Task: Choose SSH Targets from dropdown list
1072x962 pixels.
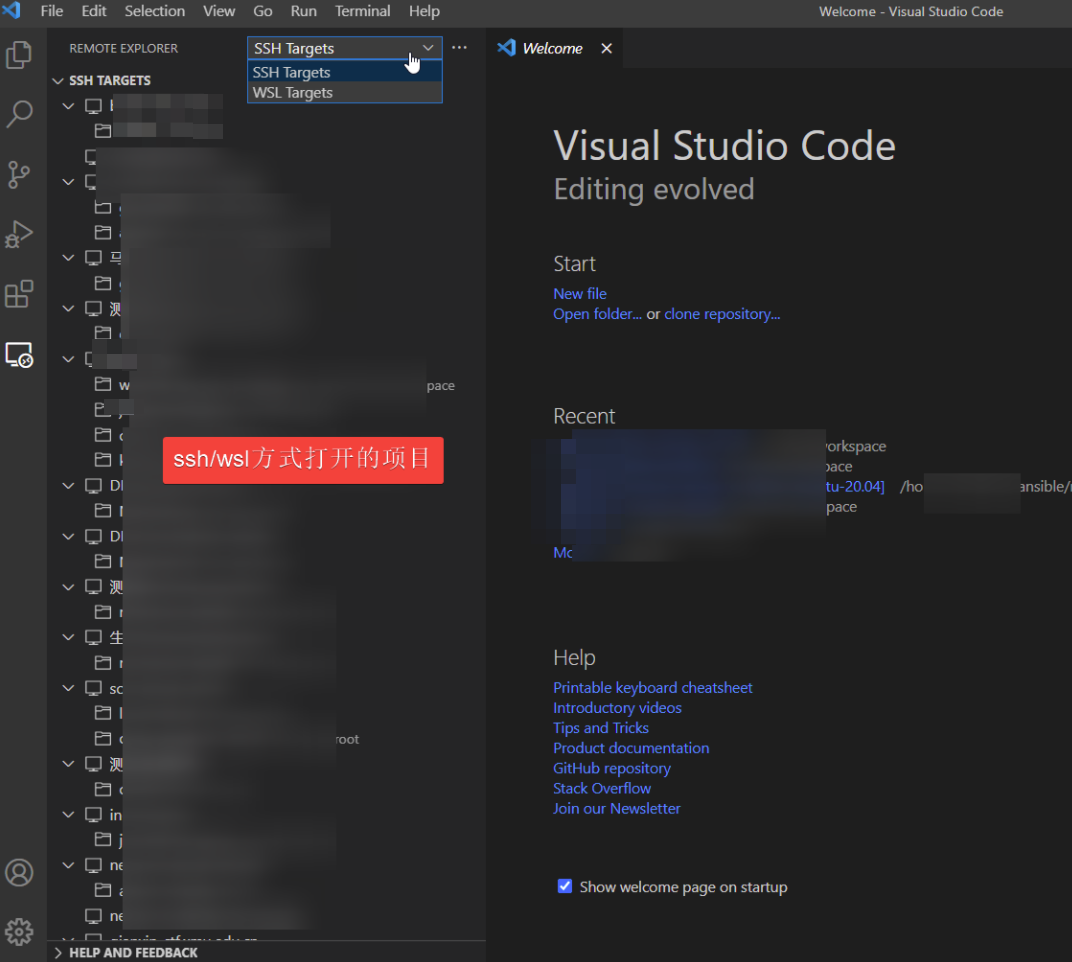Action: (345, 72)
